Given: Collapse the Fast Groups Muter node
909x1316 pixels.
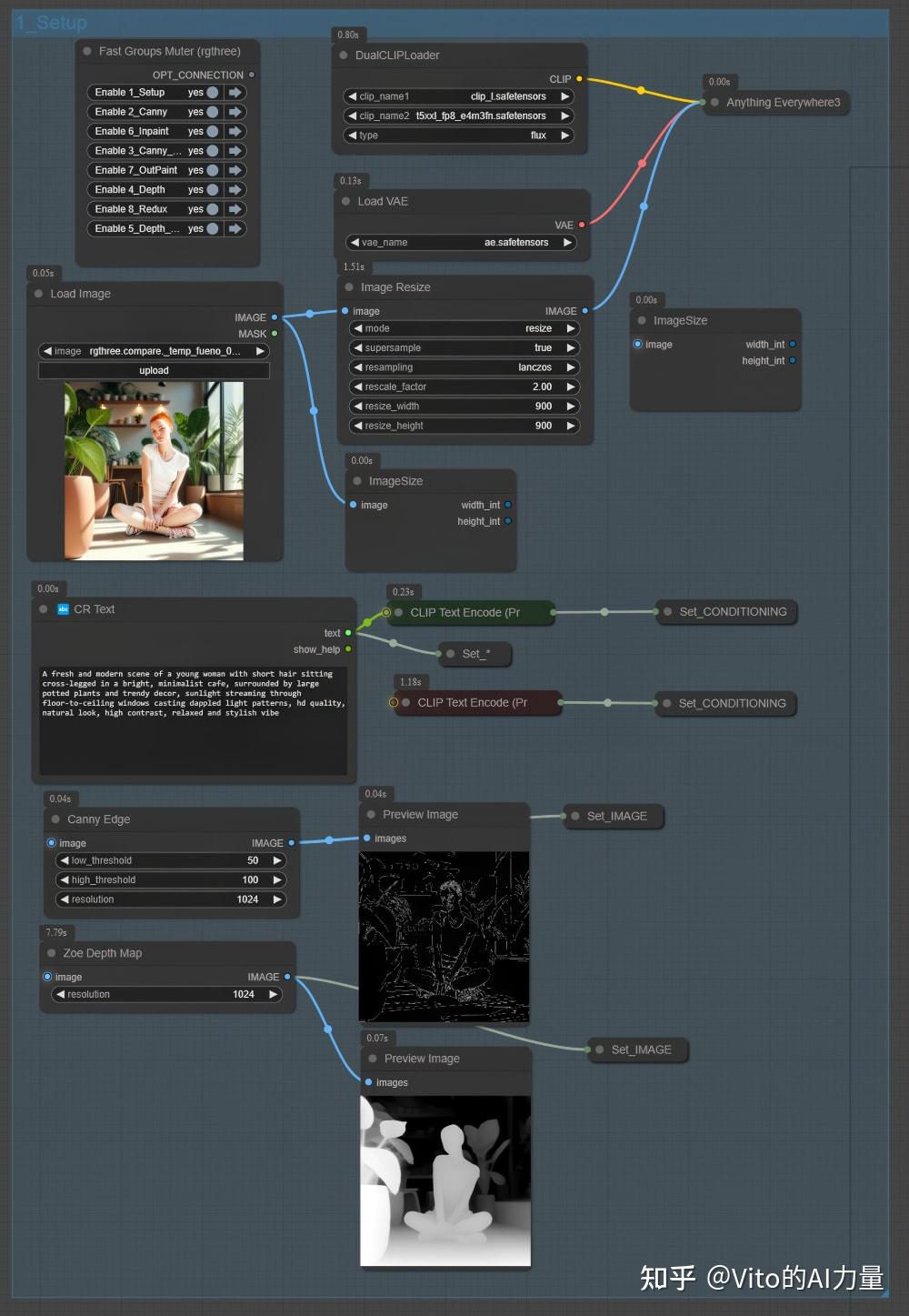Looking at the screenshot, I should (85, 51).
